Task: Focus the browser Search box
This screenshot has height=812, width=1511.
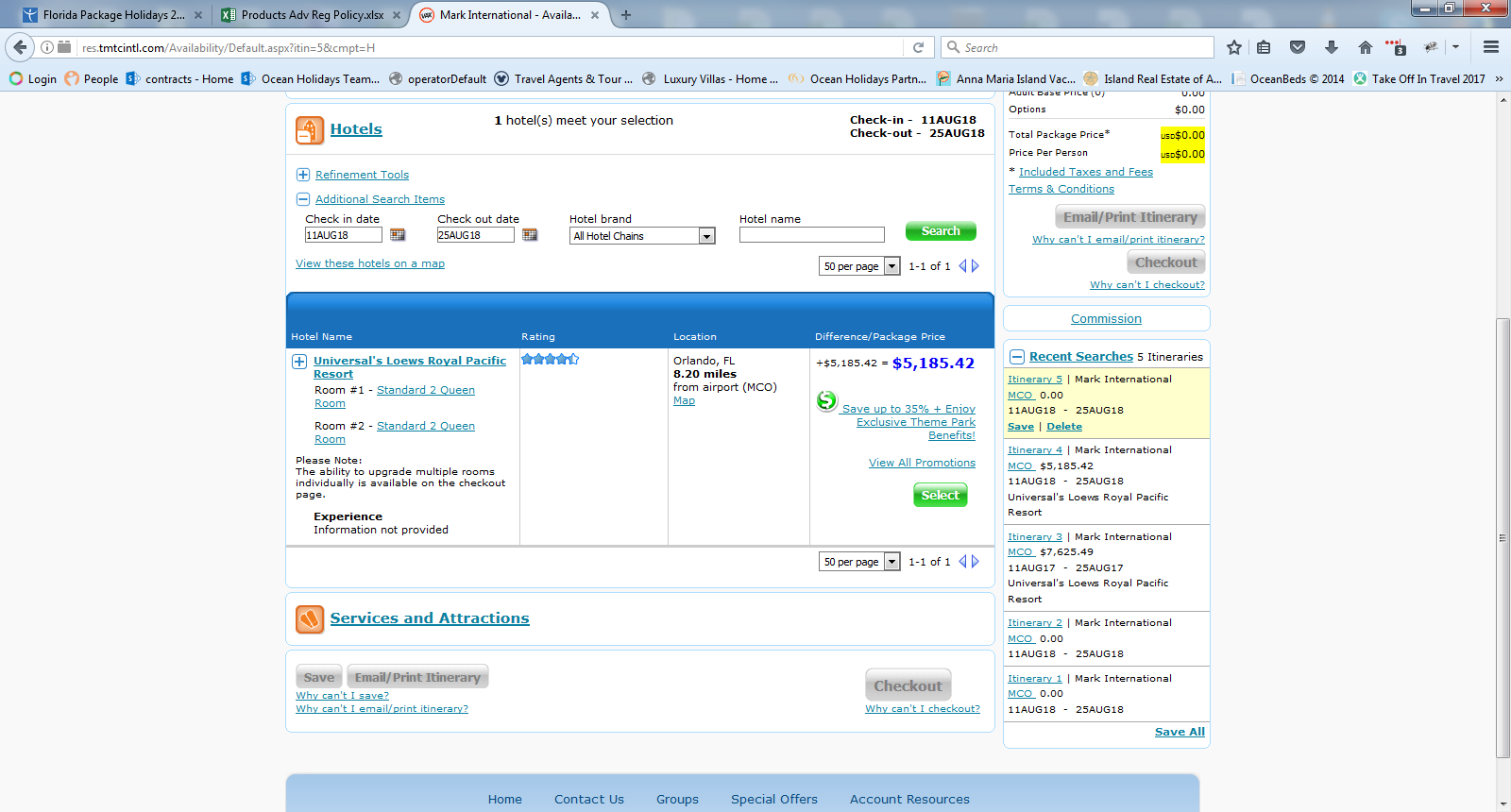Action: pyautogui.click(x=1078, y=47)
